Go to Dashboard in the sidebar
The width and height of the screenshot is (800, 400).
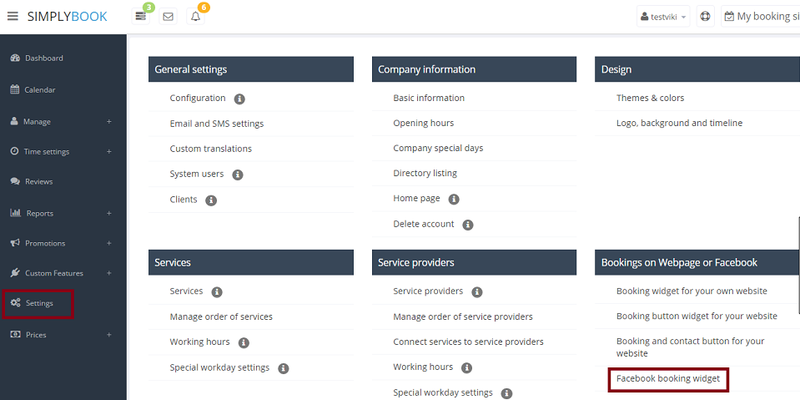pyautogui.click(x=43, y=58)
